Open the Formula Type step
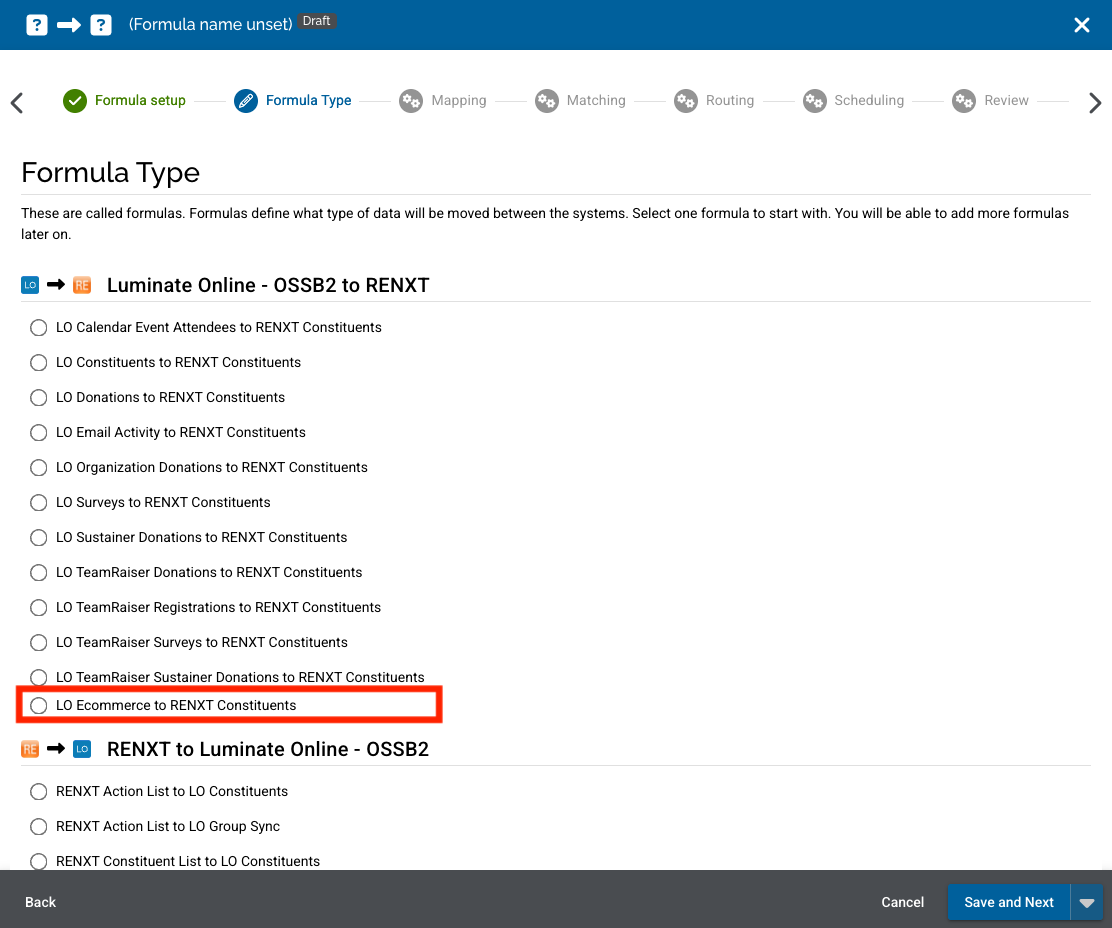This screenshot has height=928, width=1112. point(308,101)
